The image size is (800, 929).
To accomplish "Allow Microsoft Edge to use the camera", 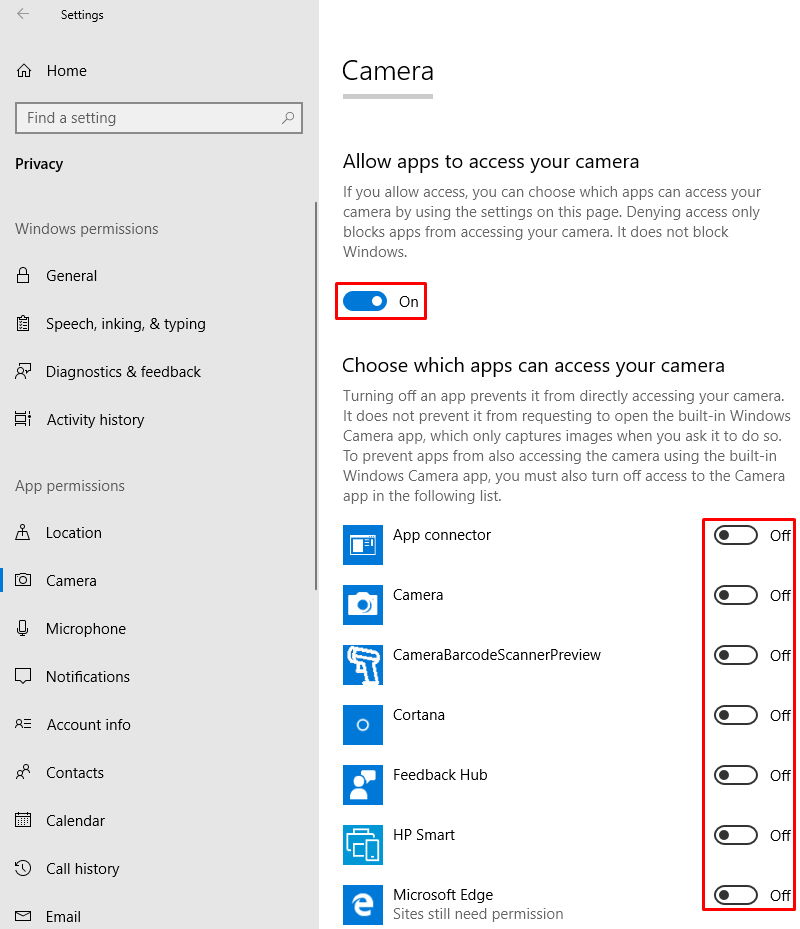I will pos(735,895).
